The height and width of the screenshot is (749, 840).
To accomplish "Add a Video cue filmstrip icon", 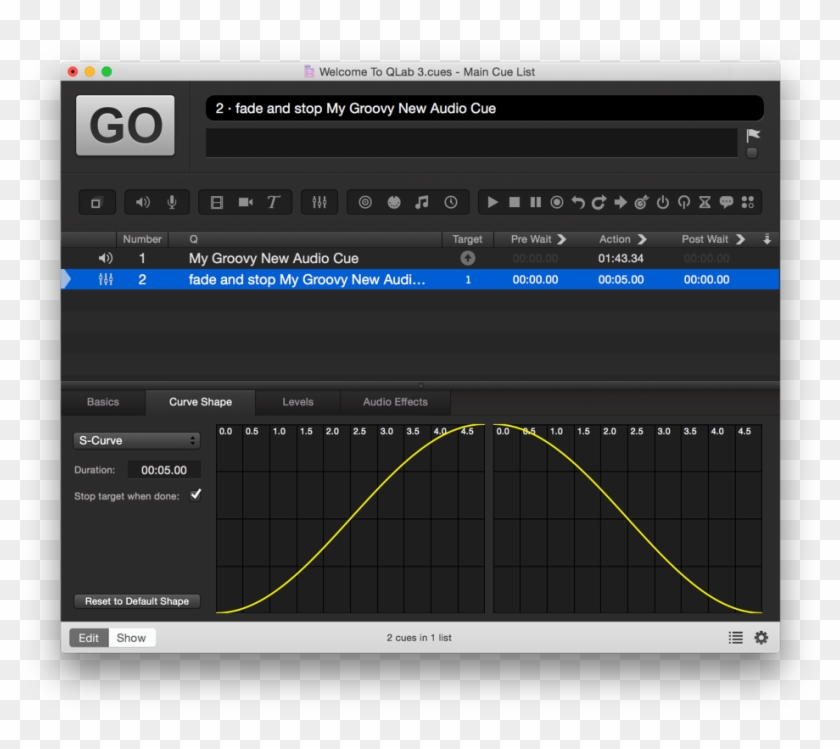I will (216, 203).
